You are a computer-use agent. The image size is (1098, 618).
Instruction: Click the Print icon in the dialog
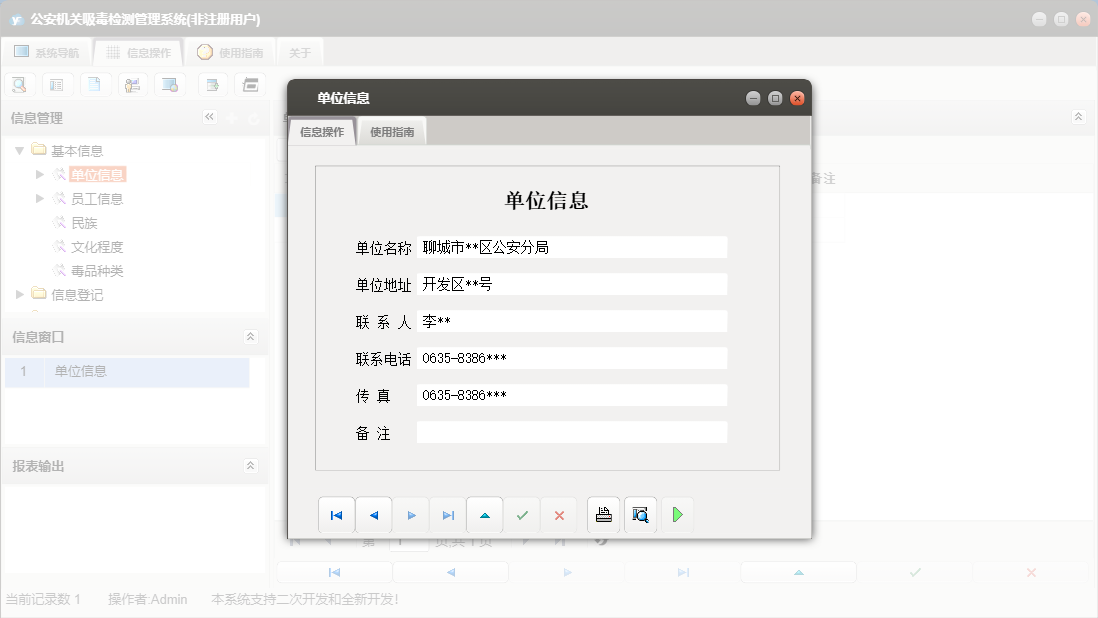(x=602, y=514)
